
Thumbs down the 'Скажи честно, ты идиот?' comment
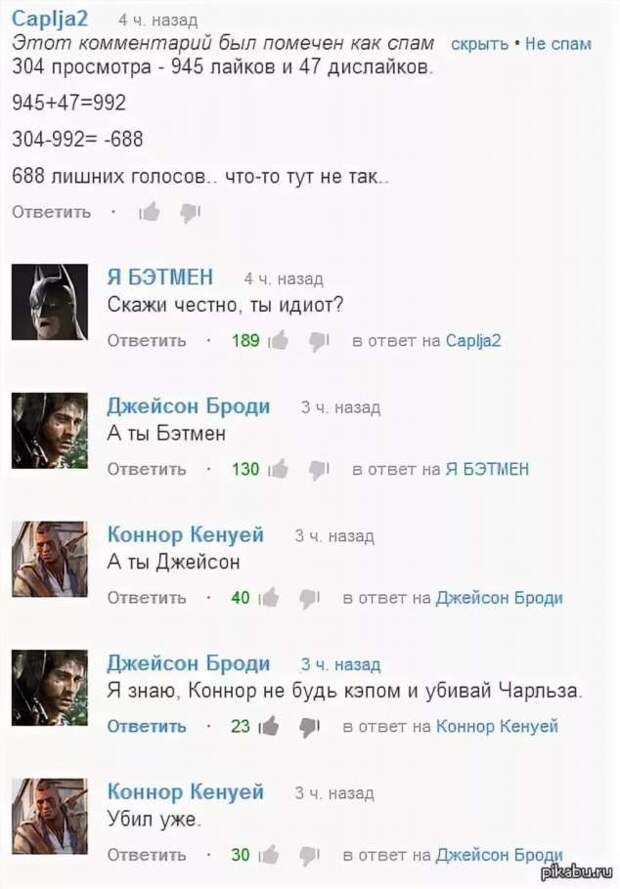(319, 341)
